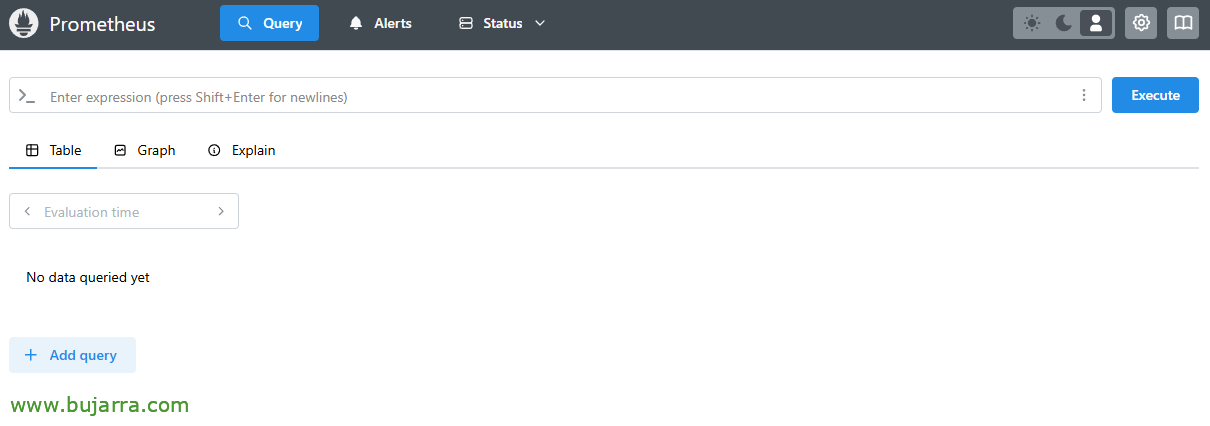This screenshot has width=1210, height=426.
Task: Switch to the Explain tab
Action: point(242,150)
